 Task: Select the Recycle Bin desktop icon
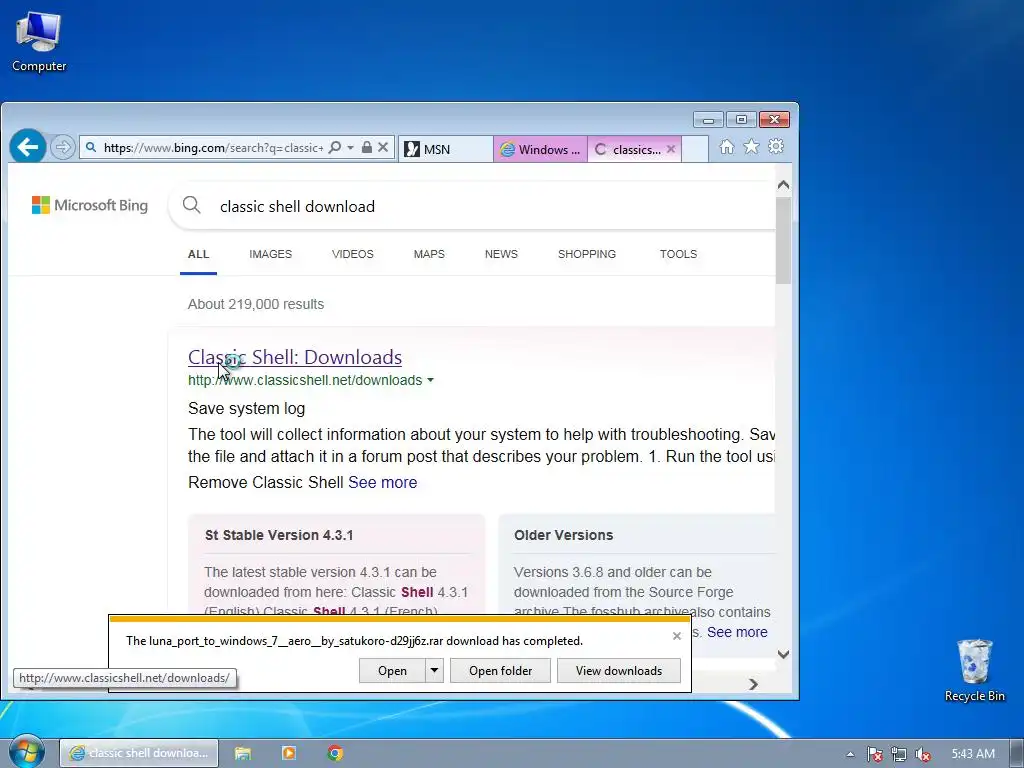[x=974, y=670]
